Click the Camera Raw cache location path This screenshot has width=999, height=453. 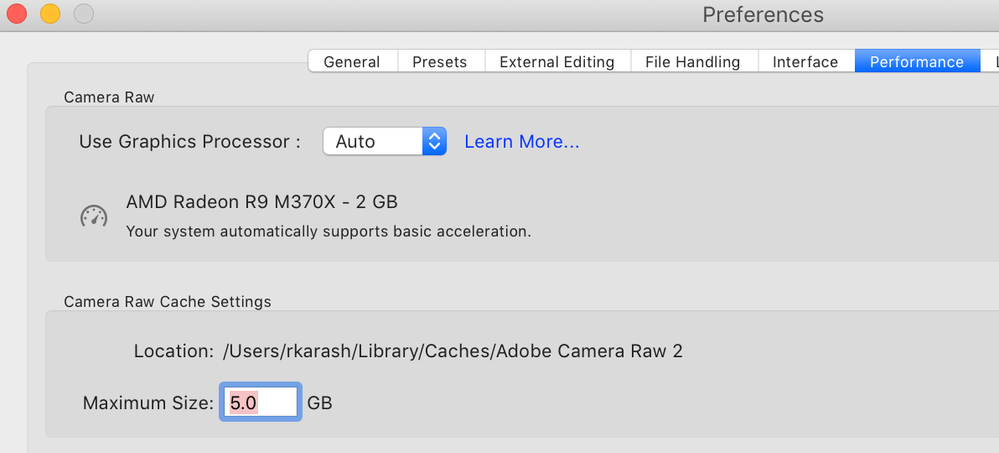pos(453,351)
